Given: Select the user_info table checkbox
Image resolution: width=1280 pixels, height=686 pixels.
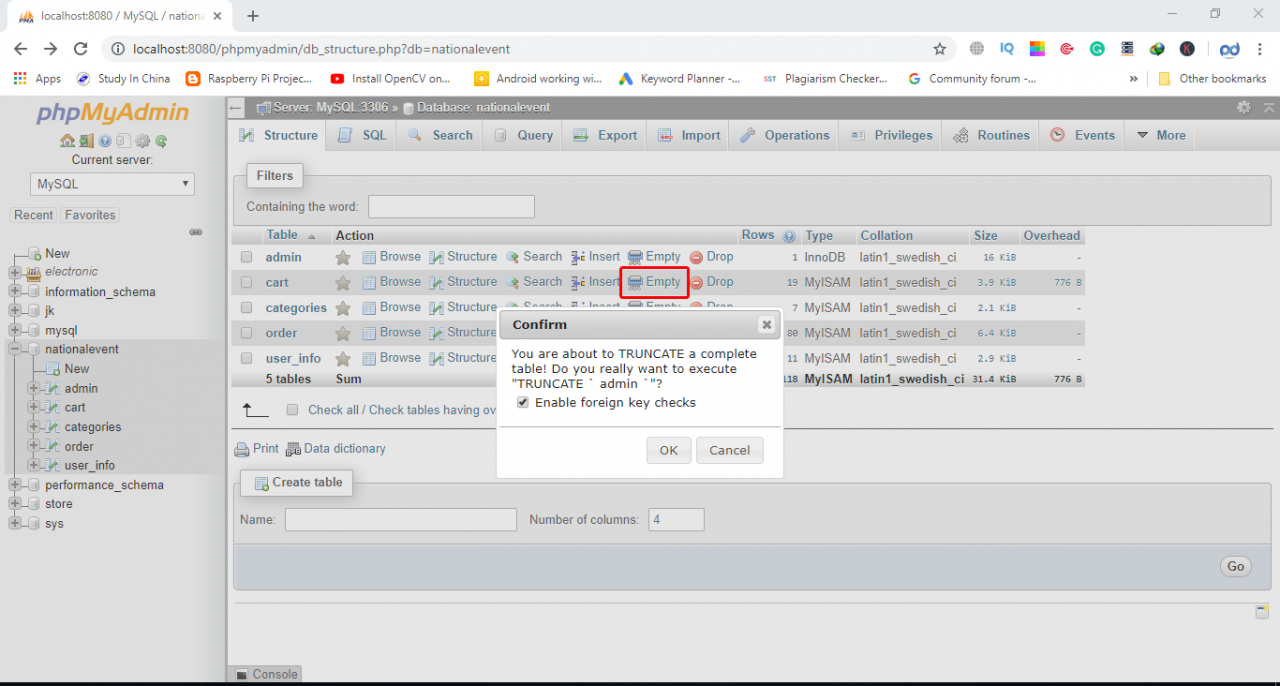Looking at the screenshot, I should pyautogui.click(x=246, y=358).
